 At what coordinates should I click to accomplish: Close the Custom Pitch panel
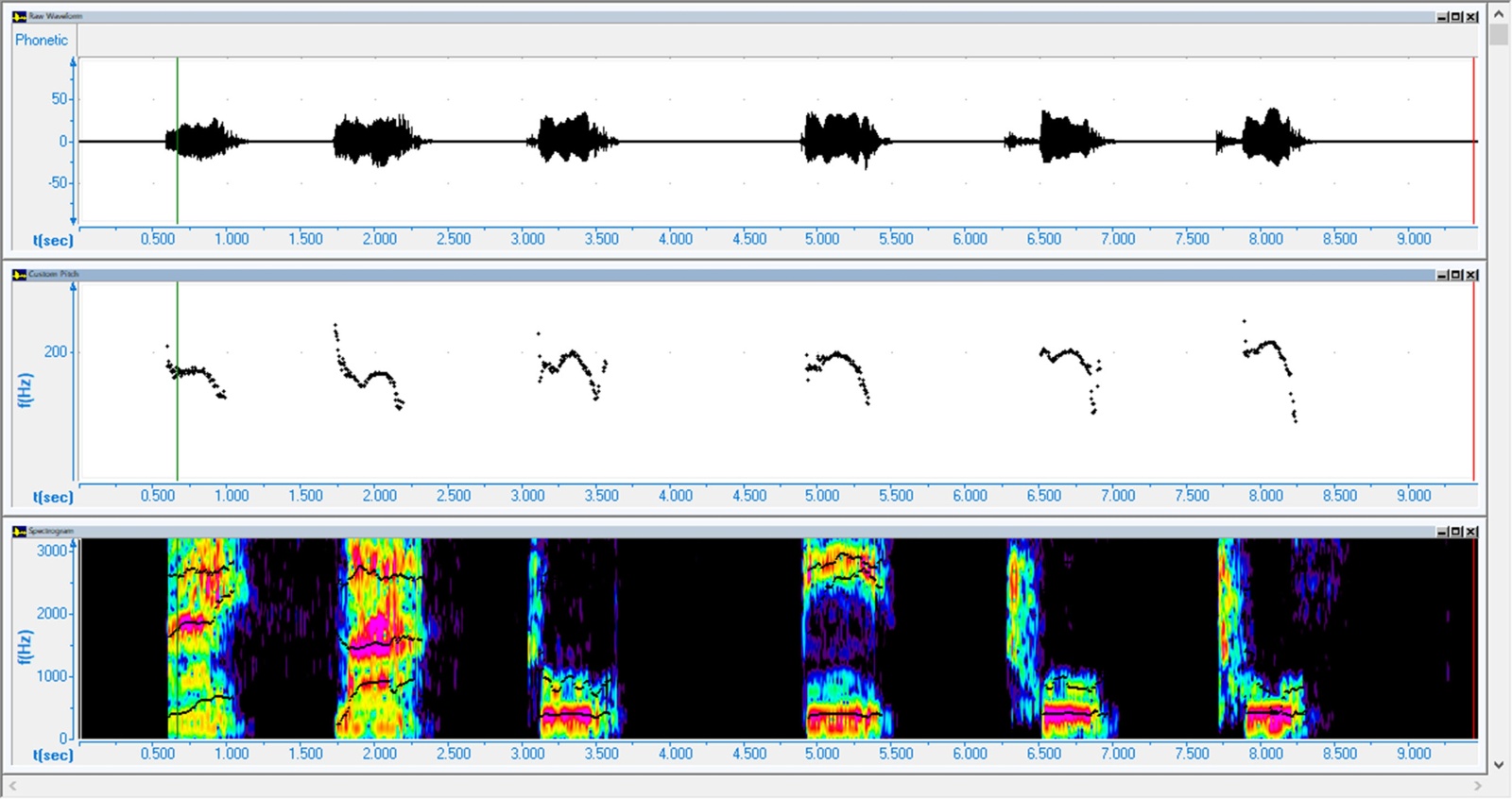coord(1471,275)
